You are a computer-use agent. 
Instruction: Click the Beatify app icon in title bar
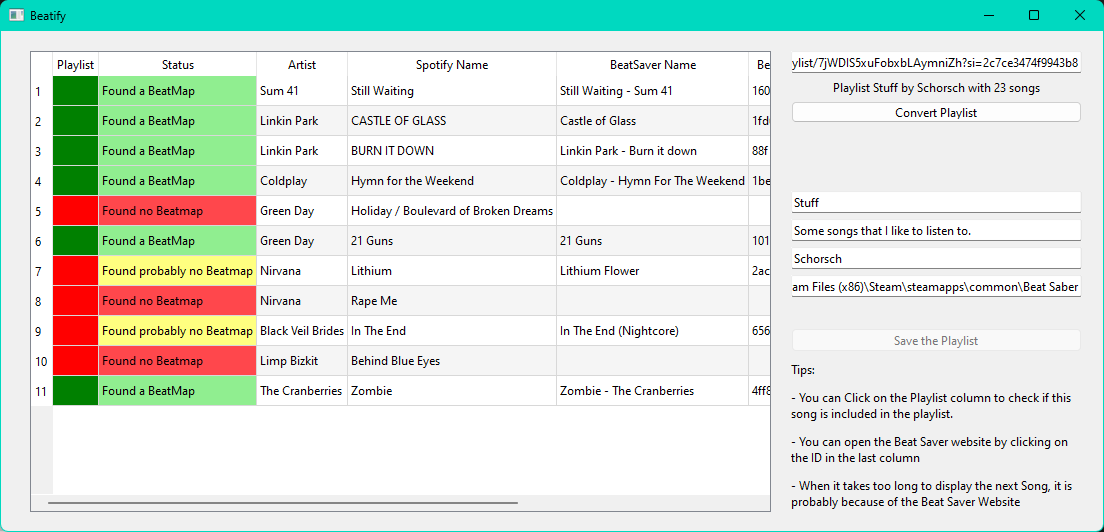click(x=17, y=15)
